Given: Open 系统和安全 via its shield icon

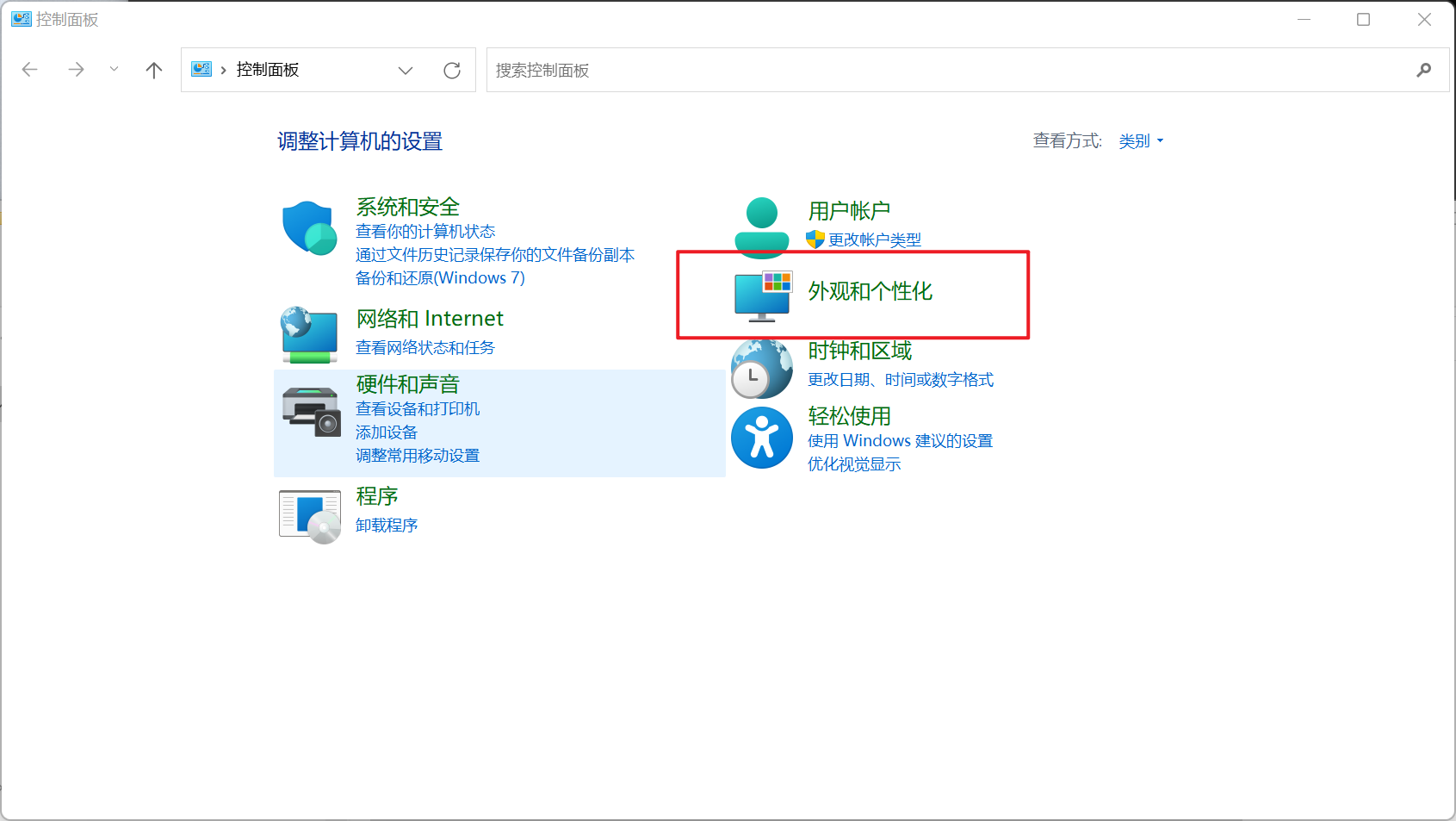Looking at the screenshot, I should [x=308, y=227].
